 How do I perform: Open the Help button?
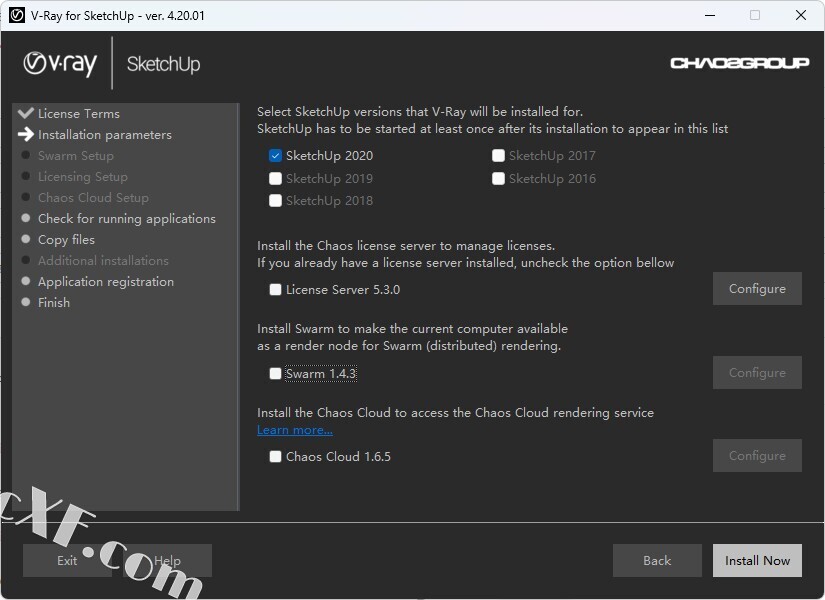click(167, 561)
